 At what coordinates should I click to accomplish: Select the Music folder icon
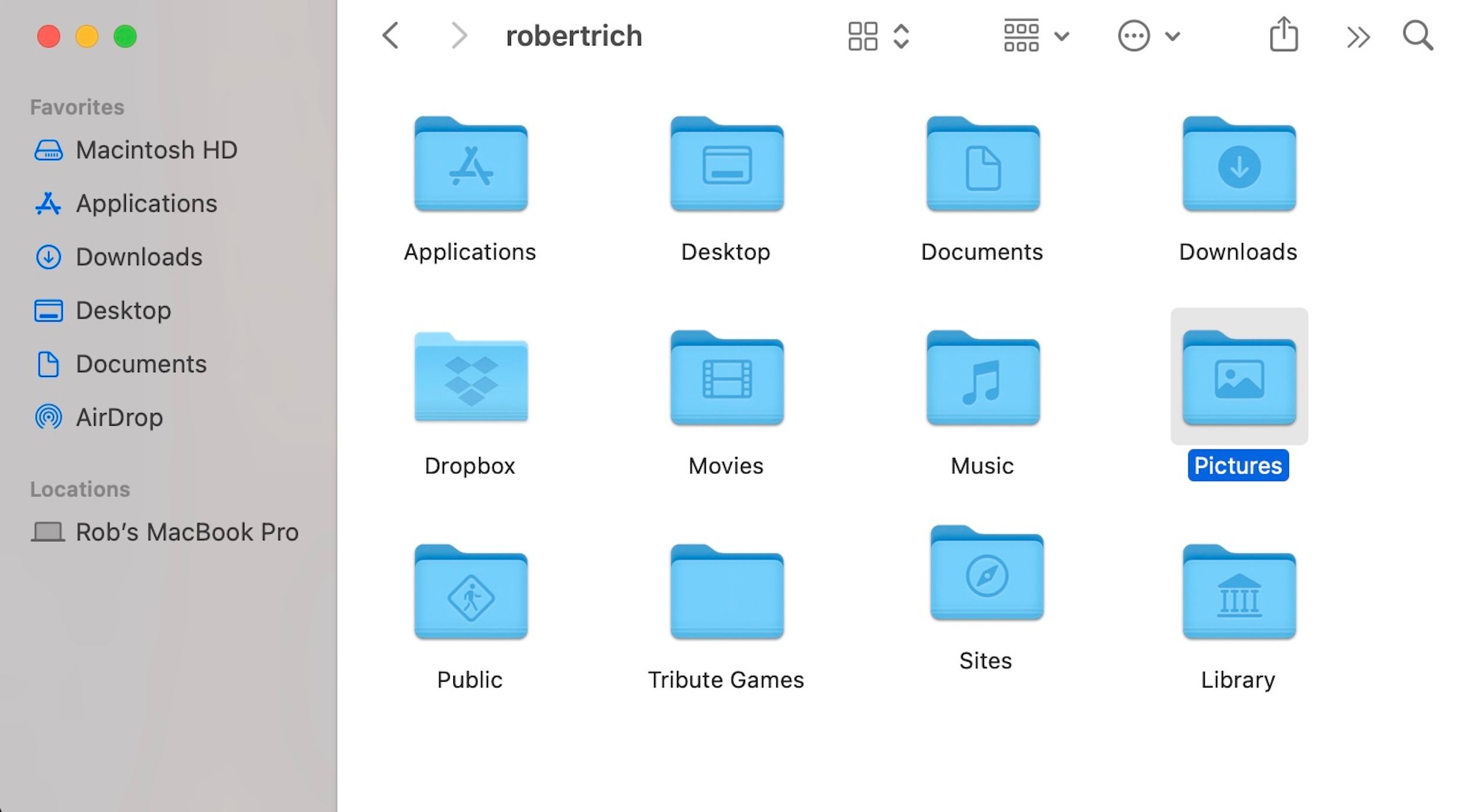[x=983, y=378]
